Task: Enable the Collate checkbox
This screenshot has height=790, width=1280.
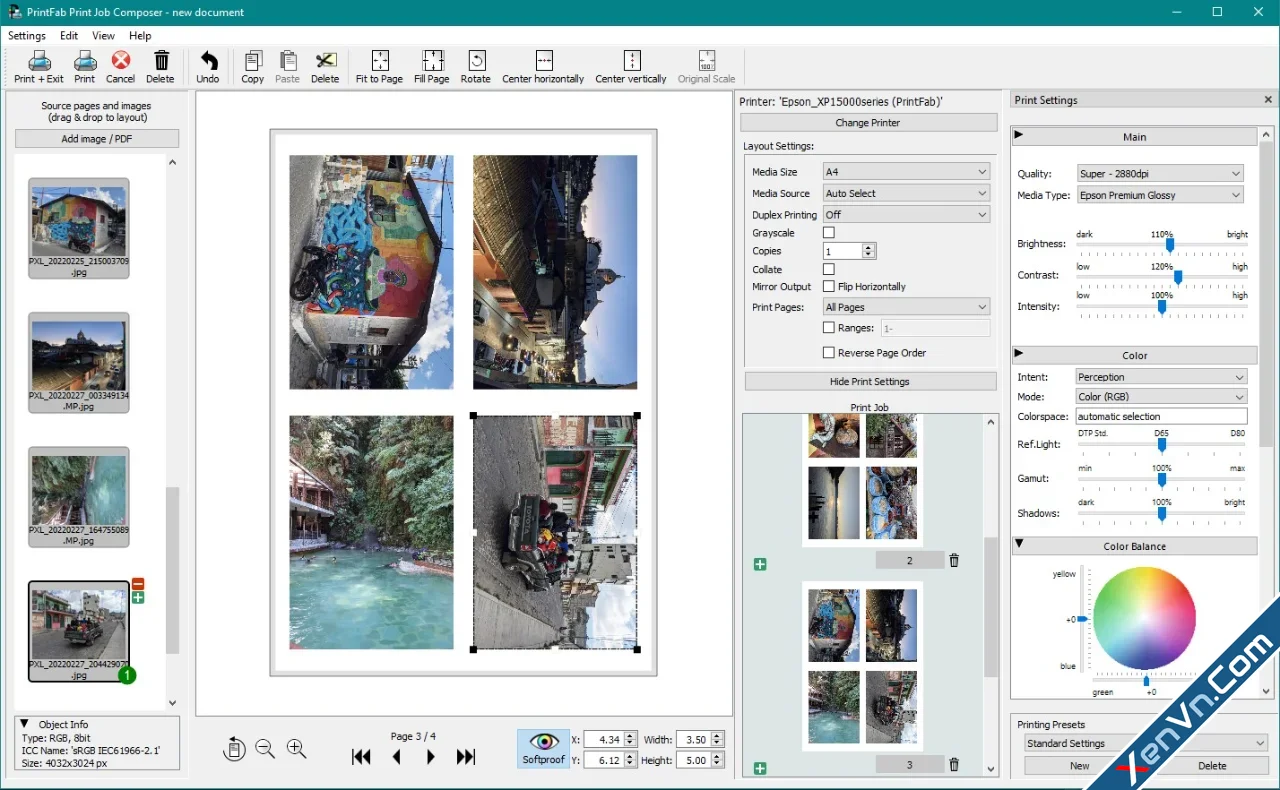Action: (829, 269)
